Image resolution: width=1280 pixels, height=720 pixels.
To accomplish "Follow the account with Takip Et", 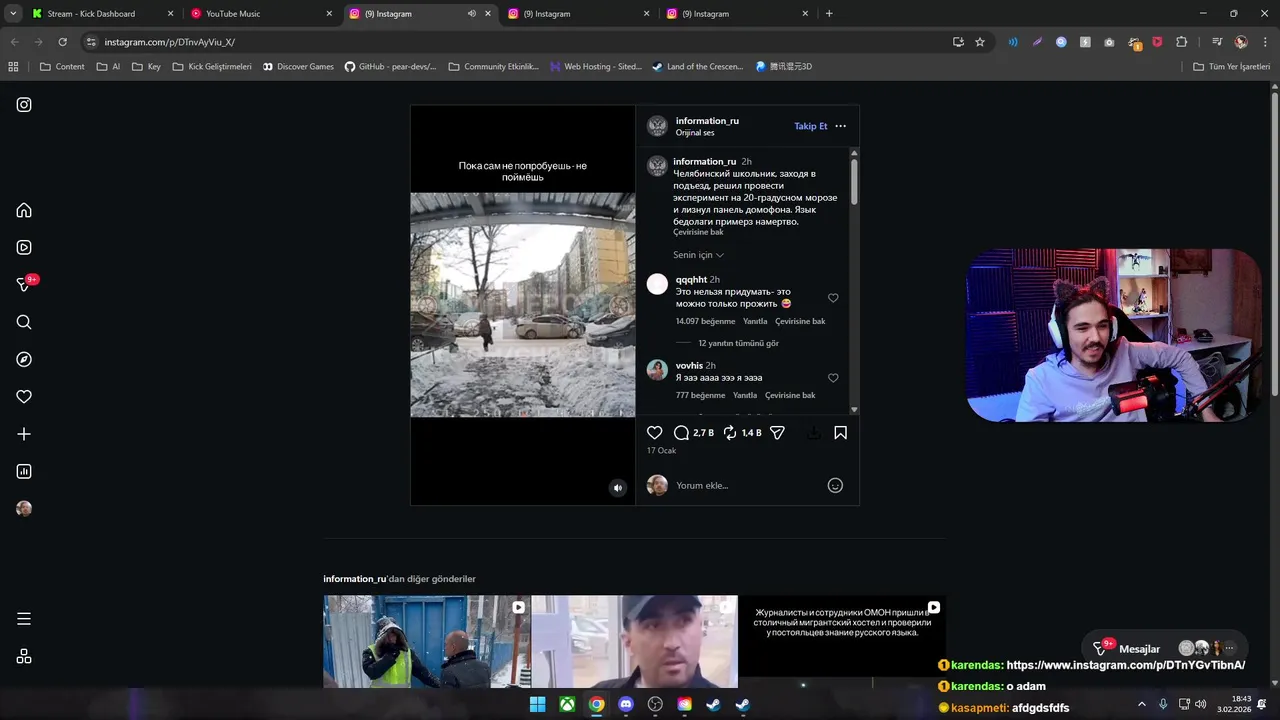I will (810, 126).
